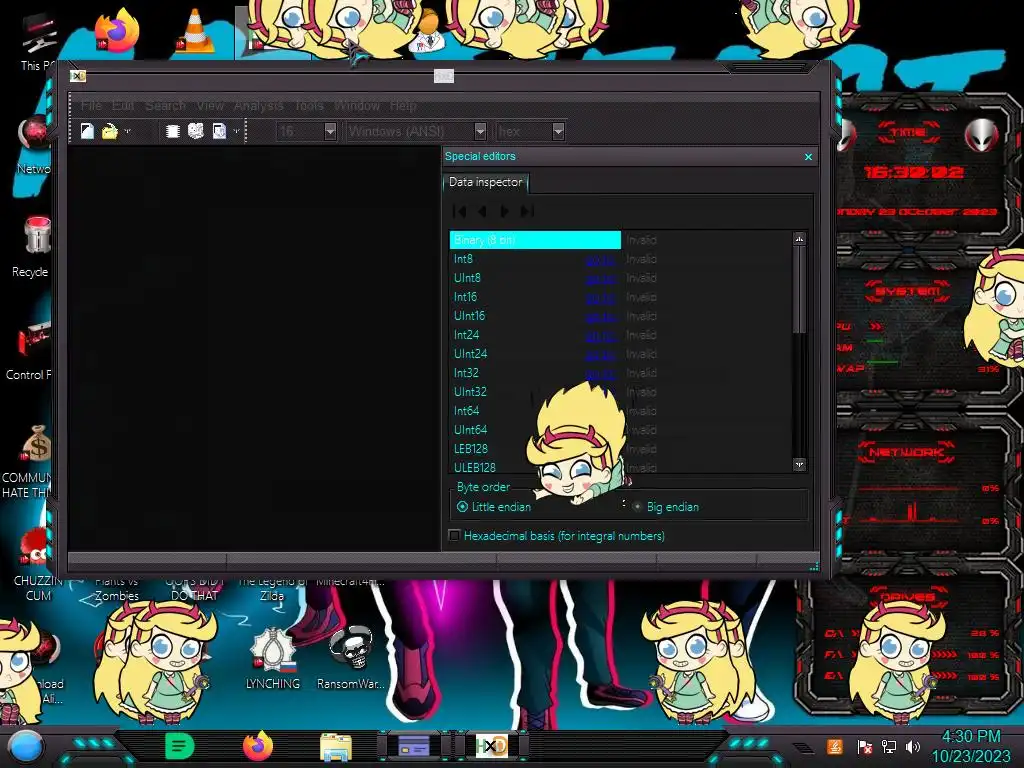This screenshot has height=768, width=1024.
Task: Select VLC media player desktop icon
Action: click(x=195, y=30)
